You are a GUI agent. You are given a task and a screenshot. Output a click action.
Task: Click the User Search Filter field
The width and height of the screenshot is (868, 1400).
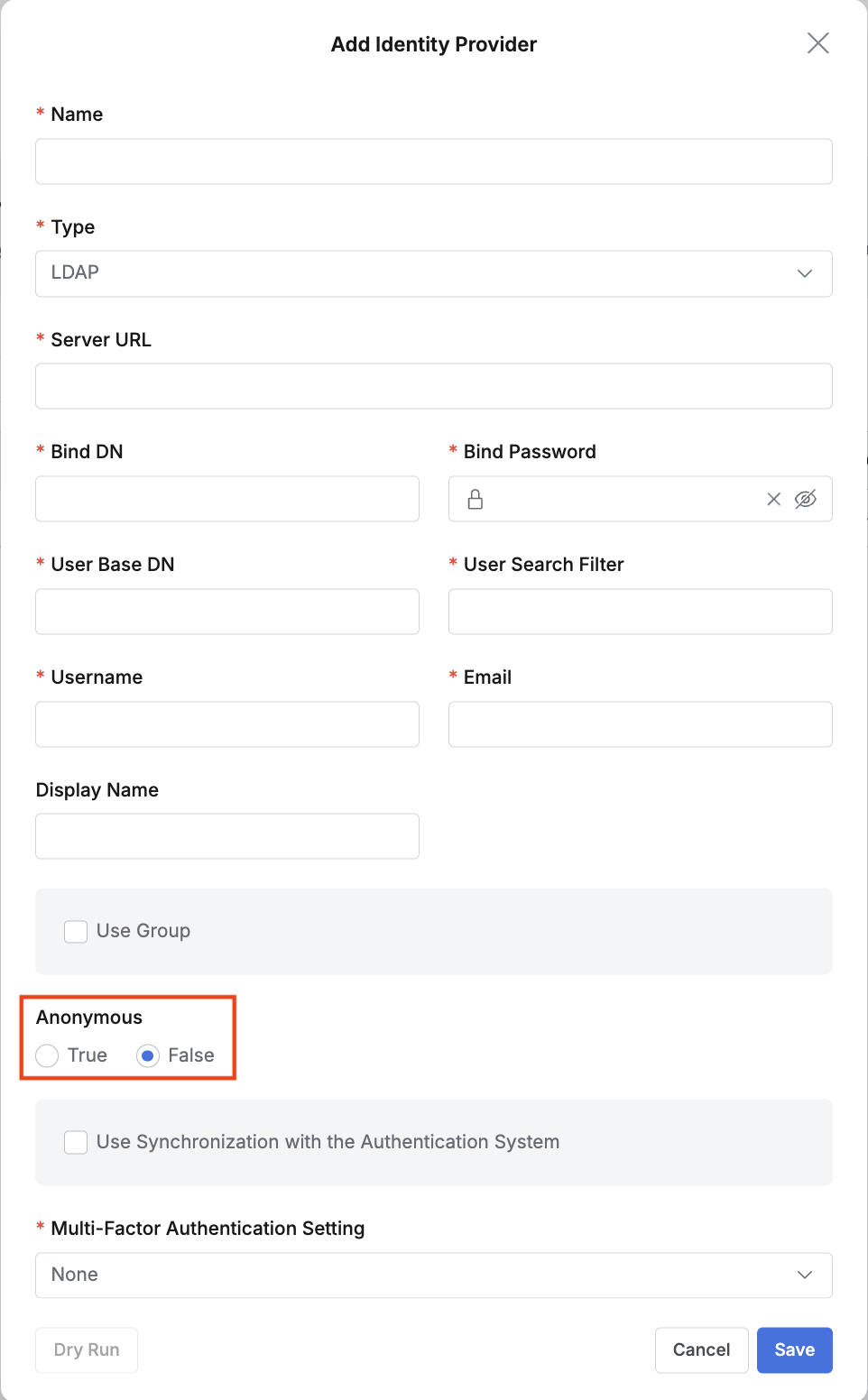(x=640, y=612)
